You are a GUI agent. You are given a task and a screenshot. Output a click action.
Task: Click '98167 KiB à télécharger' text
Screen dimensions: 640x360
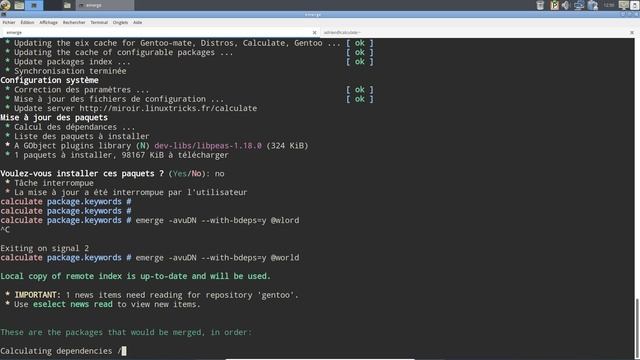[175, 155]
